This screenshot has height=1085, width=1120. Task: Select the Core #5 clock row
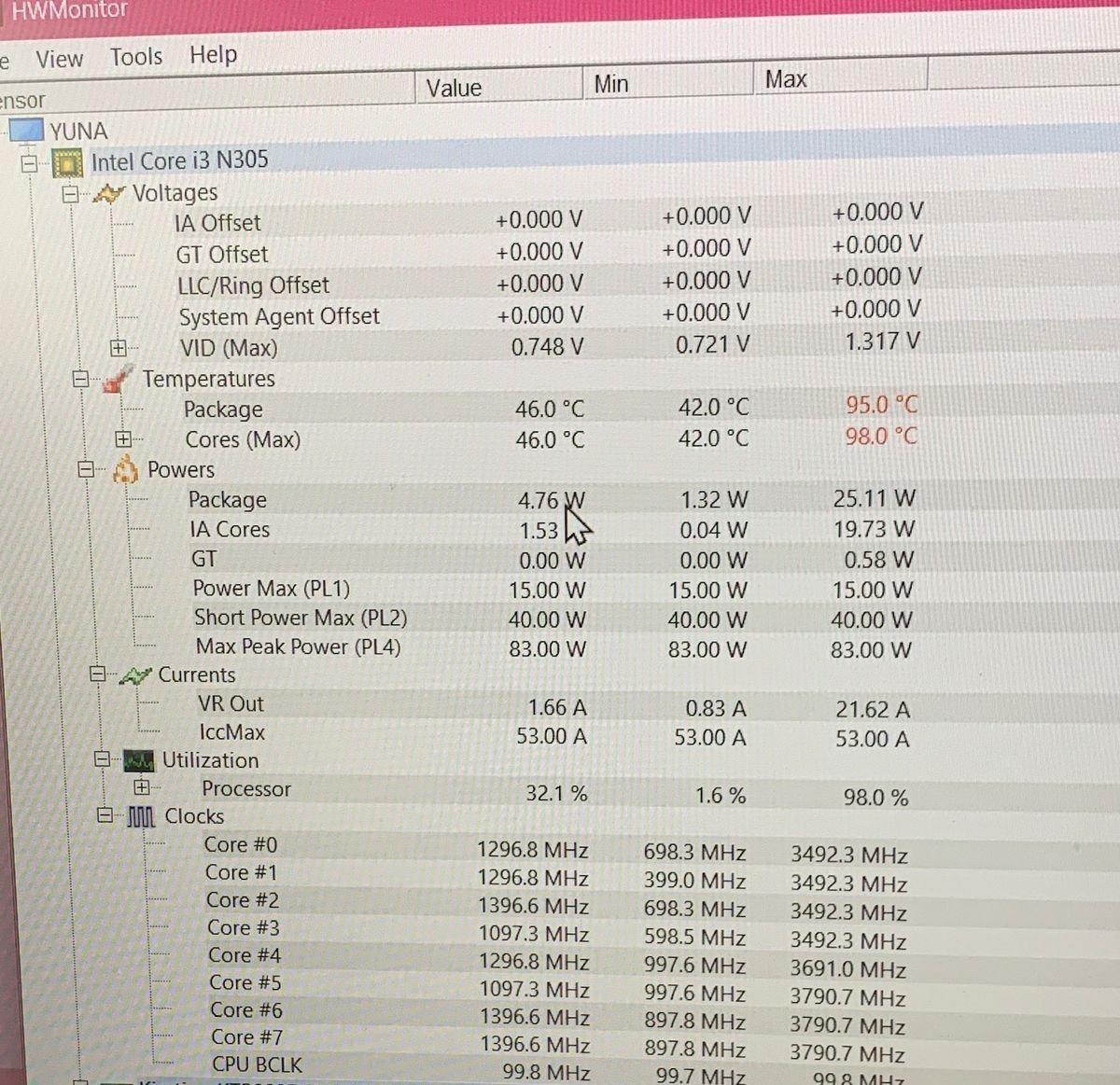[x=245, y=982]
